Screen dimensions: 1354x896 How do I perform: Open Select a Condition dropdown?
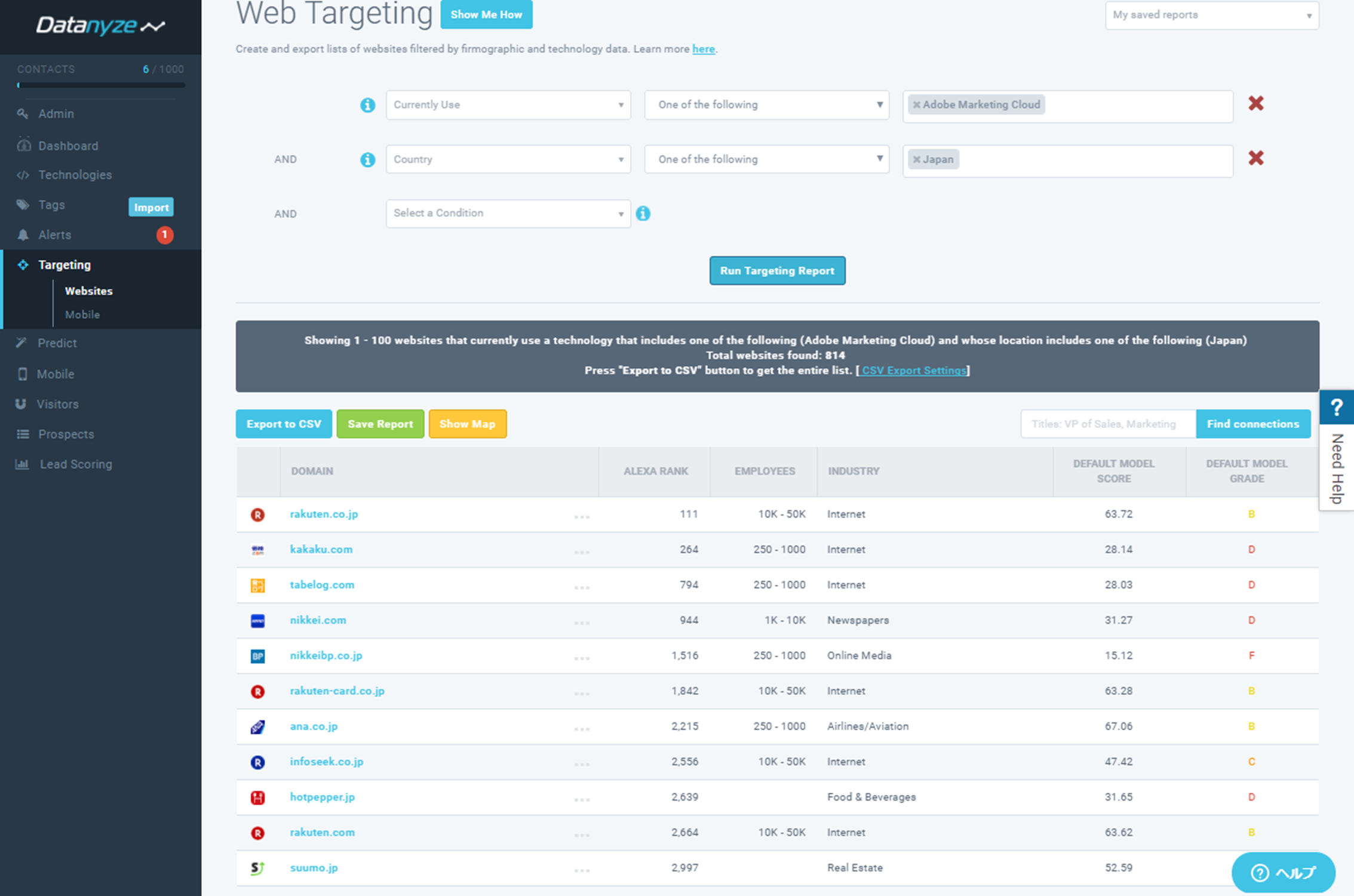point(508,213)
